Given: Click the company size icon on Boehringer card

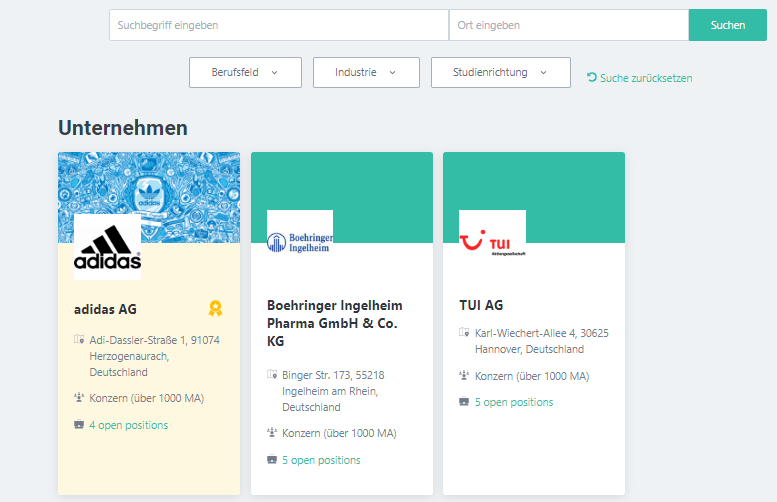Looking at the screenshot, I should tap(272, 433).
